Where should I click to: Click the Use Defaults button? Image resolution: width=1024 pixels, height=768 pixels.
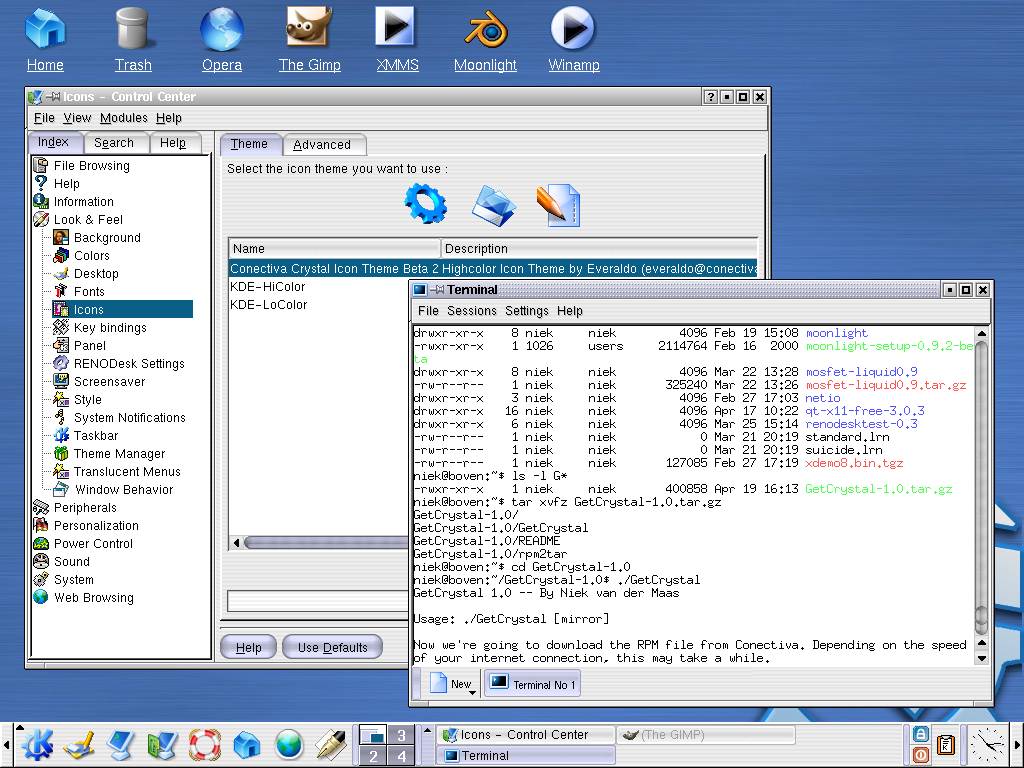click(332, 647)
